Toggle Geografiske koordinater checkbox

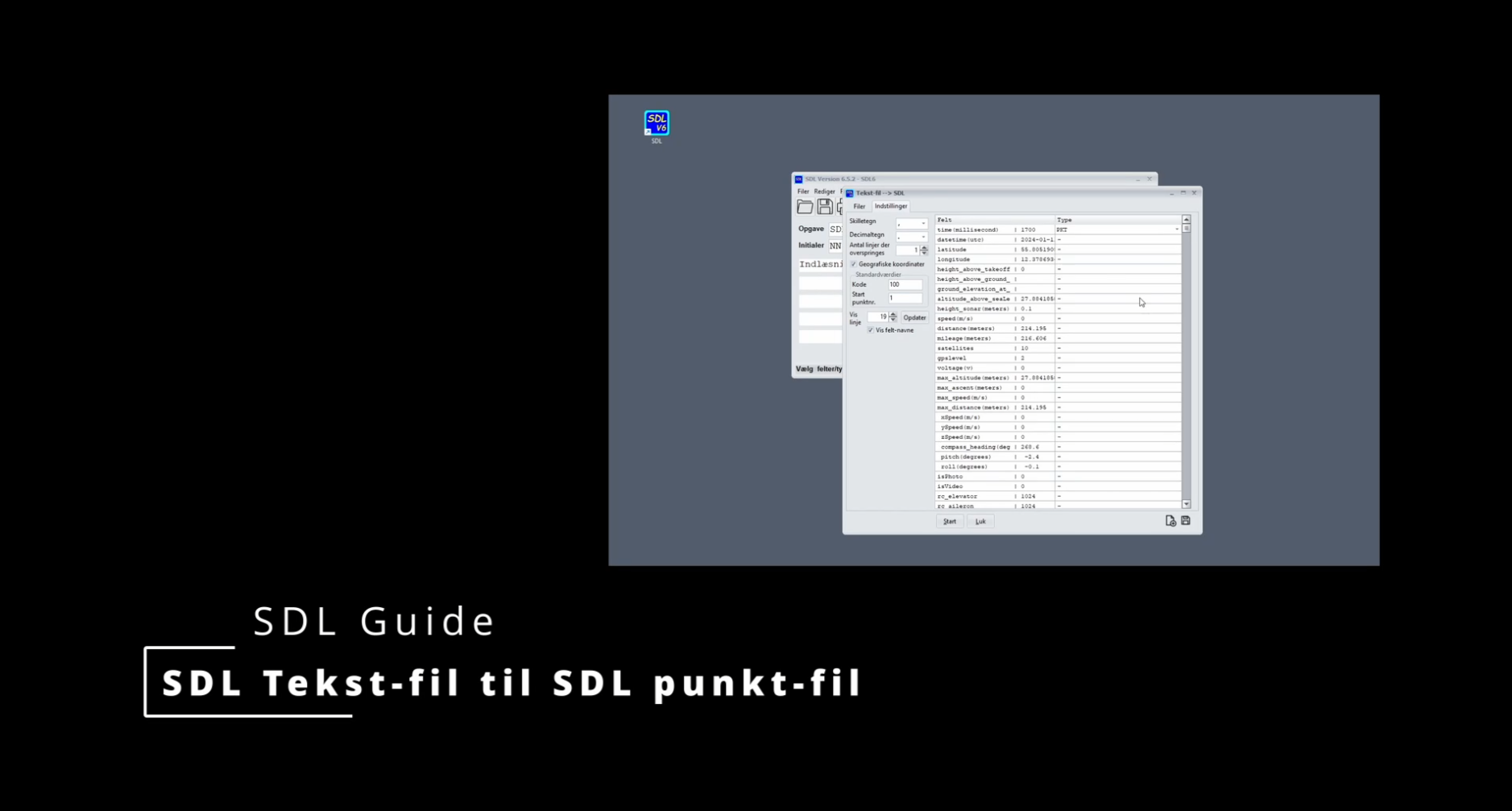[x=854, y=264]
